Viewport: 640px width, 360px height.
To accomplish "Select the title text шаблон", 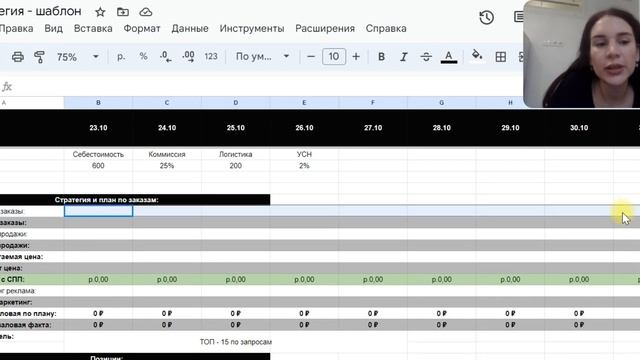I will (58, 11).
